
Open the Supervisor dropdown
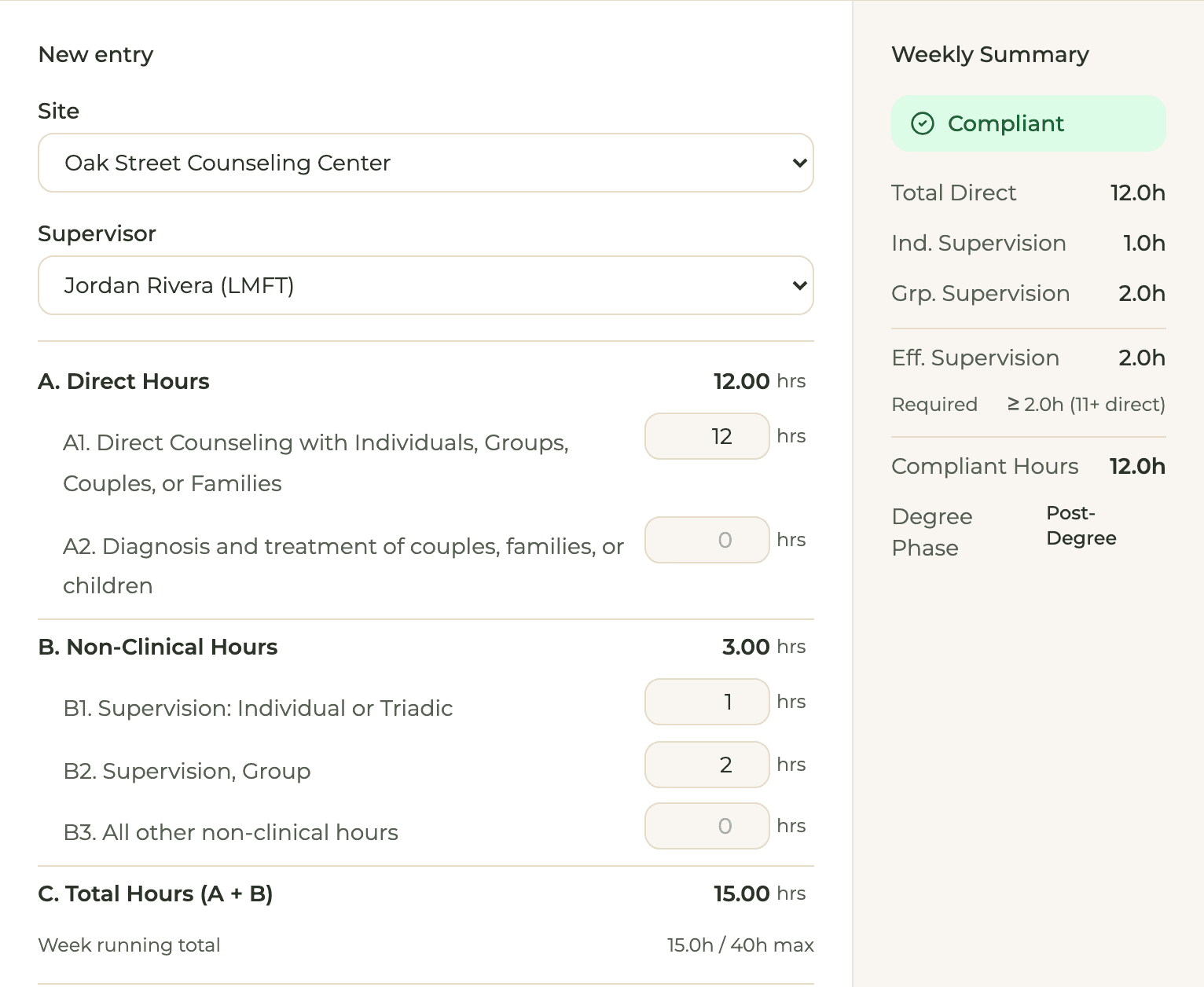(426, 285)
